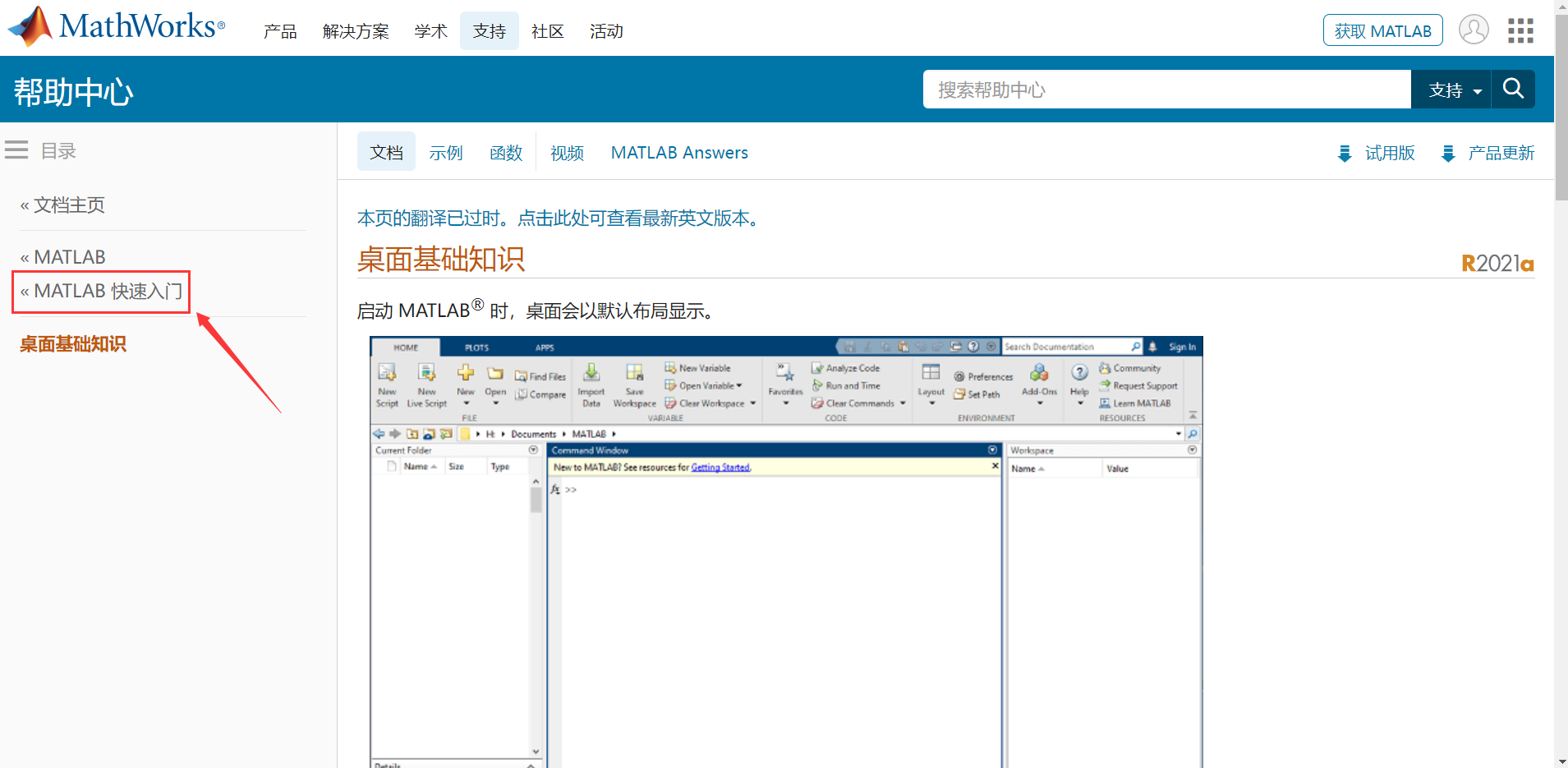Go to « MATLAB in sidebar
The image size is (1568, 768).
[x=62, y=257]
